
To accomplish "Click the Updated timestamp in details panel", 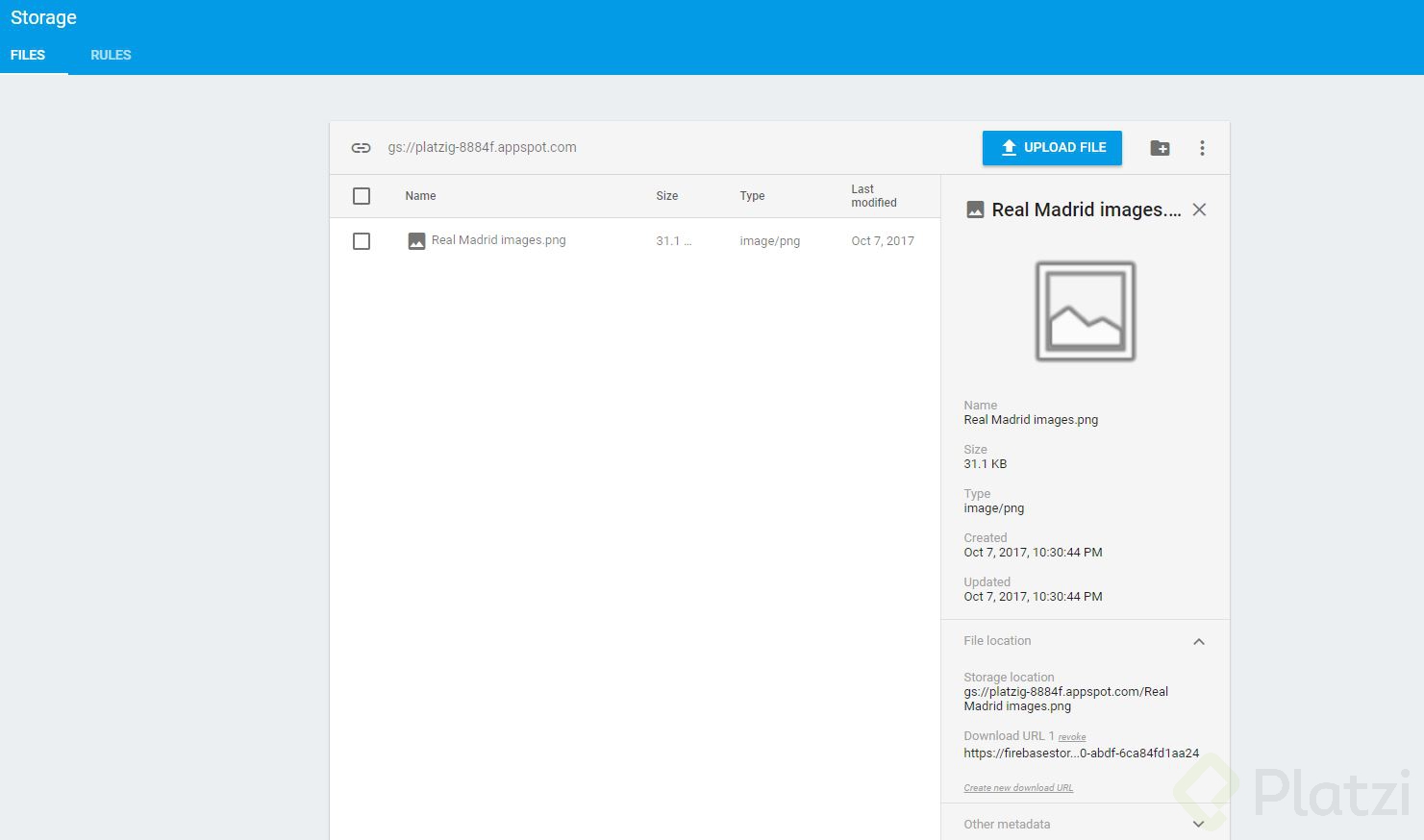I will 1034,597.
